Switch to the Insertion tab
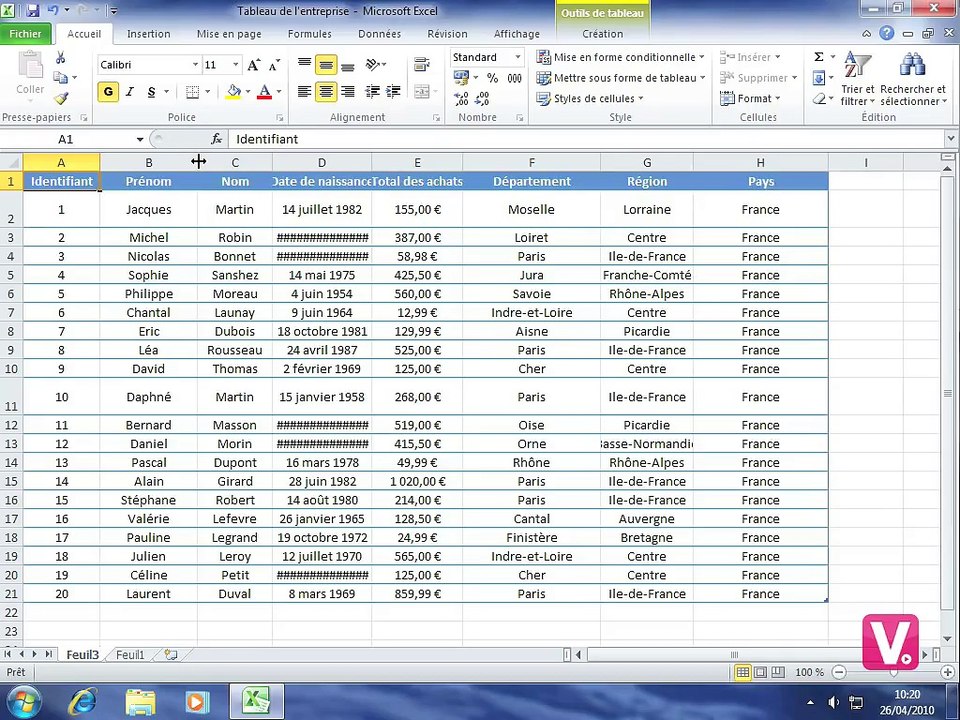Image resolution: width=960 pixels, height=720 pixels. tap(149, 34)
